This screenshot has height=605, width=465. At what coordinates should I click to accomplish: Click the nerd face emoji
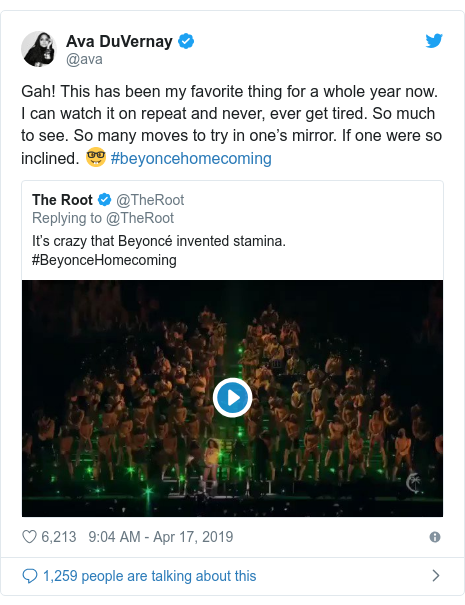(x=95, y=157)
